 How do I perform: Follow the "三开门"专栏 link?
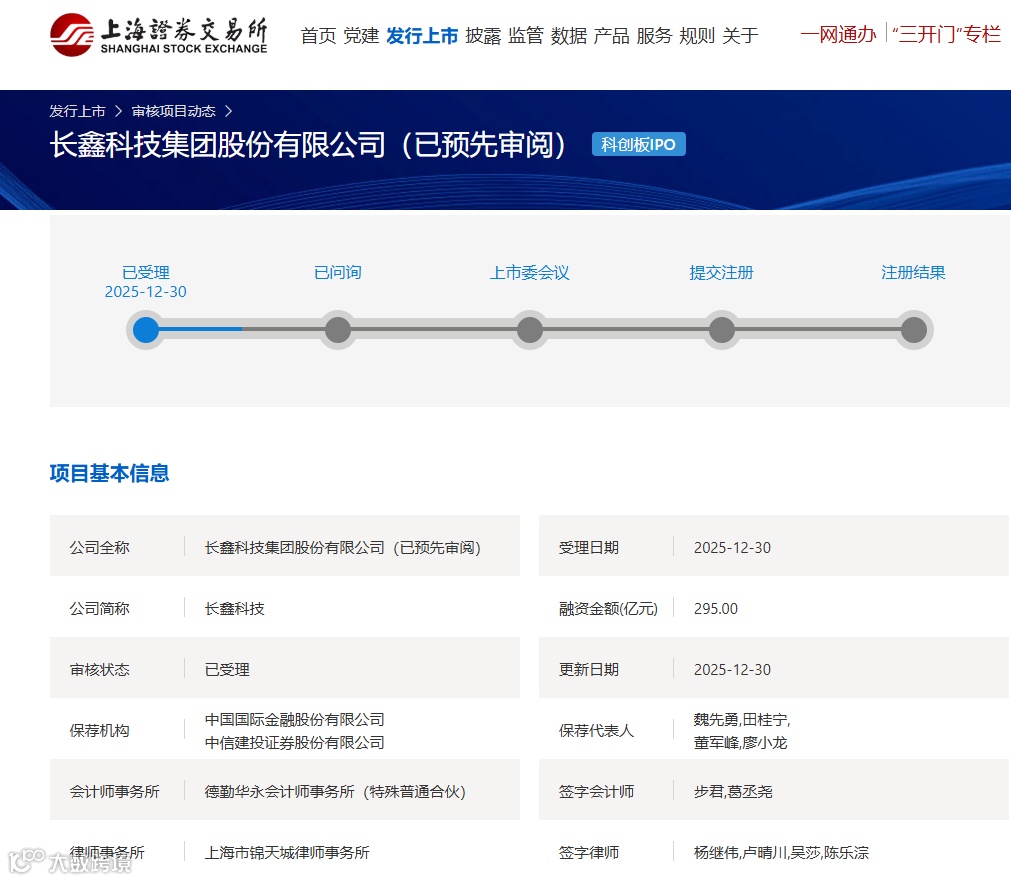pos(947,34)
